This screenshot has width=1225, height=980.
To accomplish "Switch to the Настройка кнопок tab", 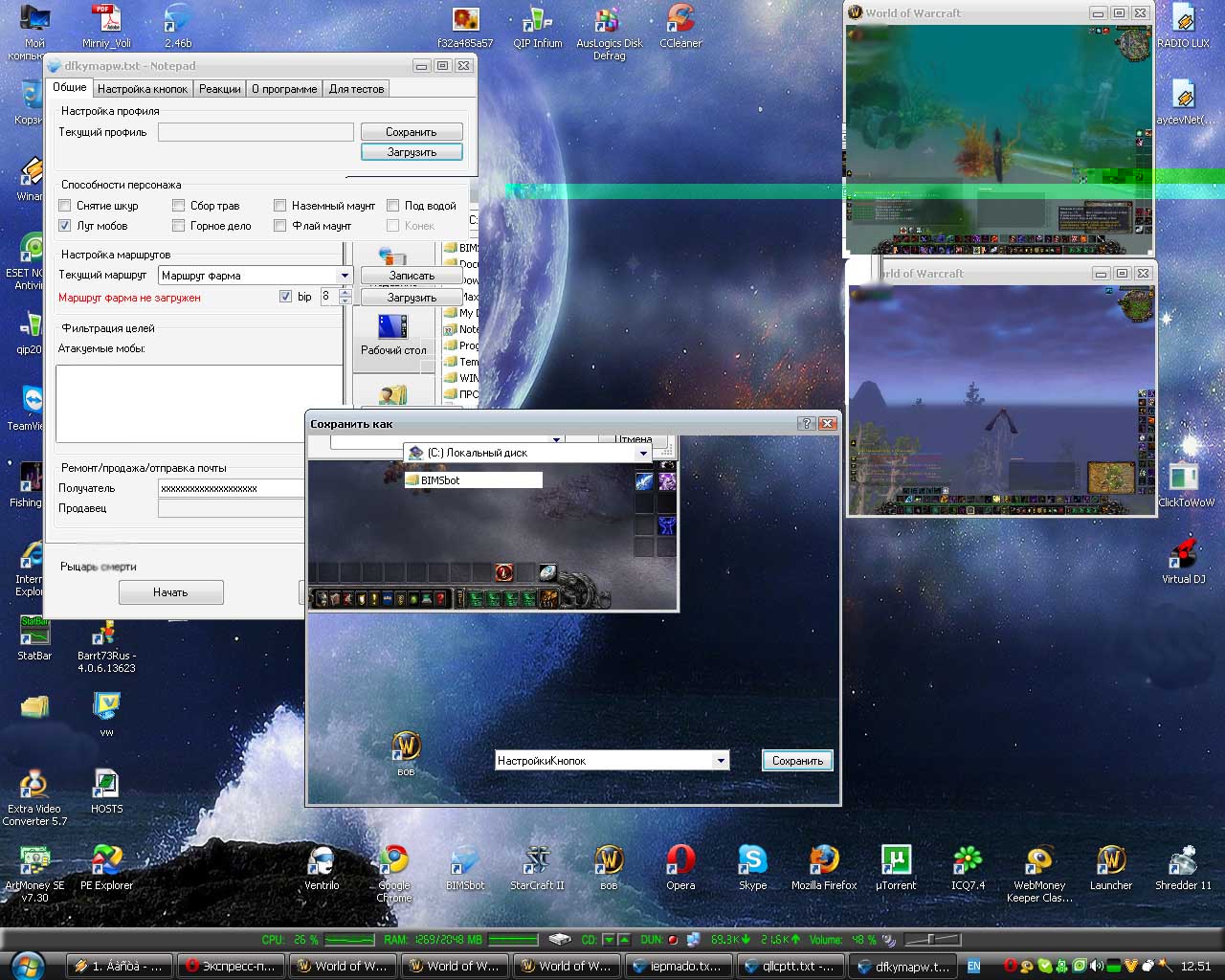I will pyautogui.click(x=143, y=89).
